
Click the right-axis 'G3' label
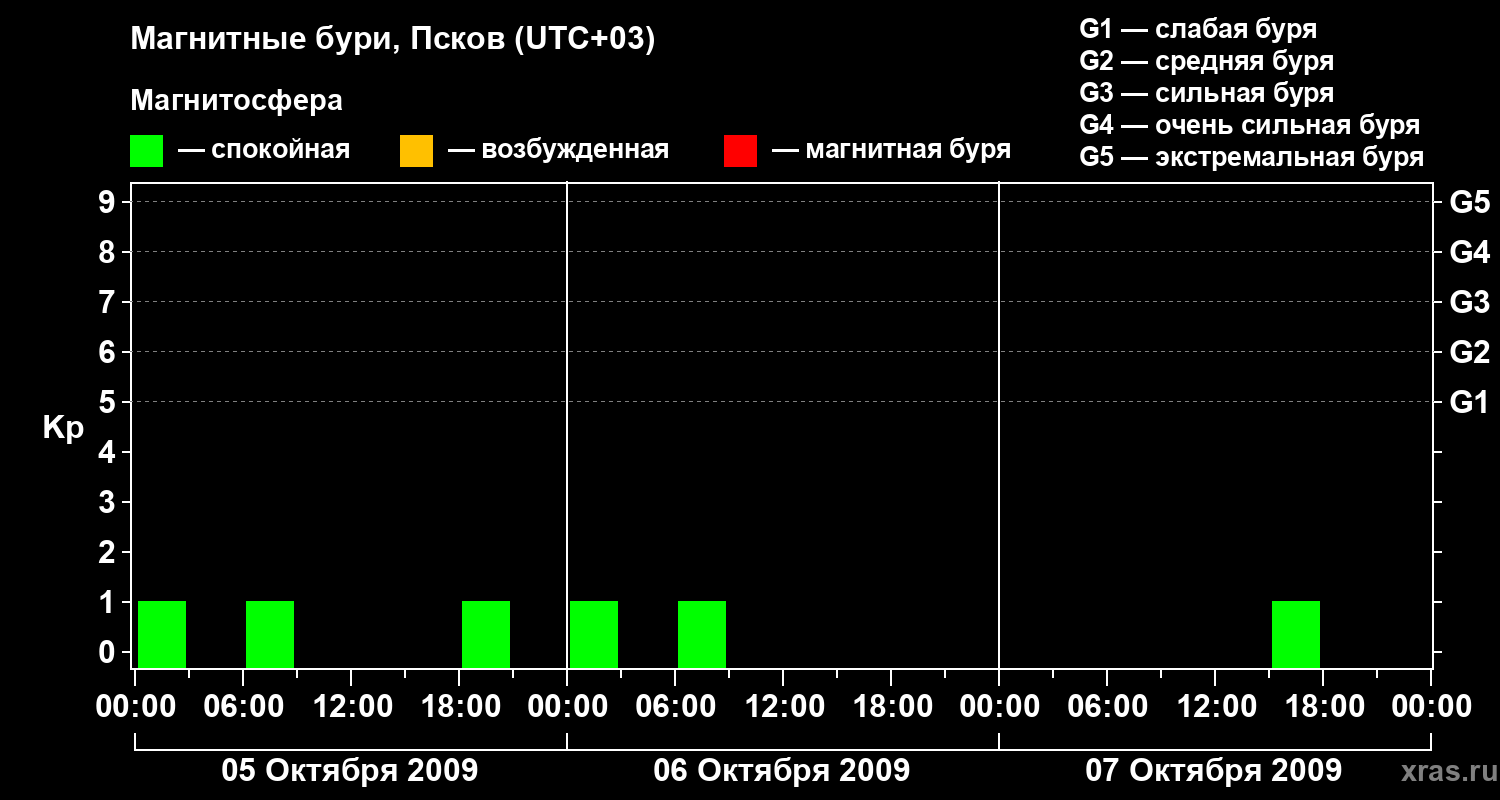point(1470,302)
